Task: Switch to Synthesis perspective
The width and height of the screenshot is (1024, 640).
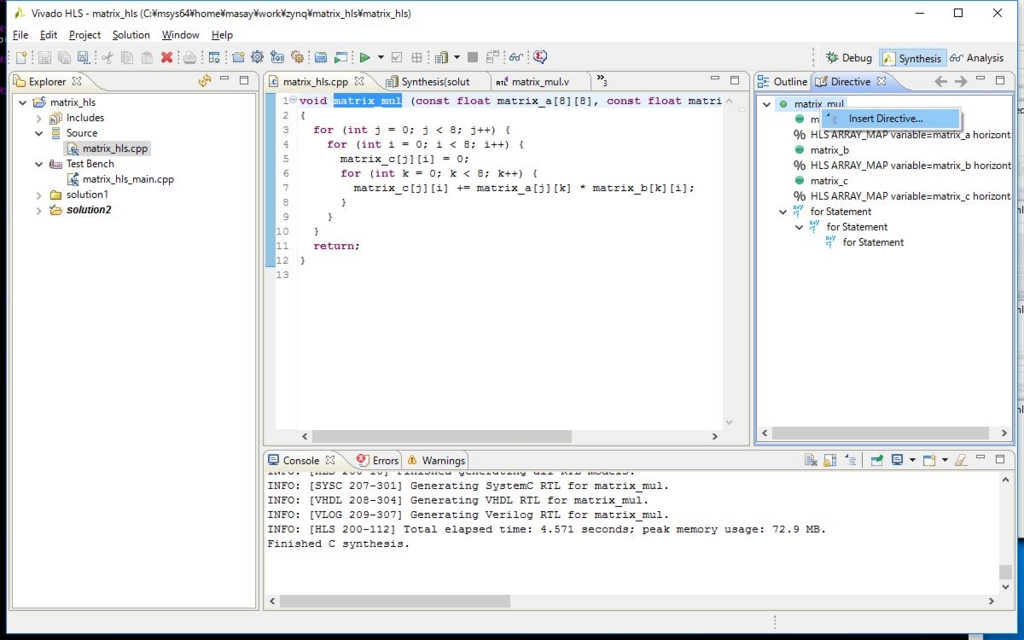Action: coord(912,58)
